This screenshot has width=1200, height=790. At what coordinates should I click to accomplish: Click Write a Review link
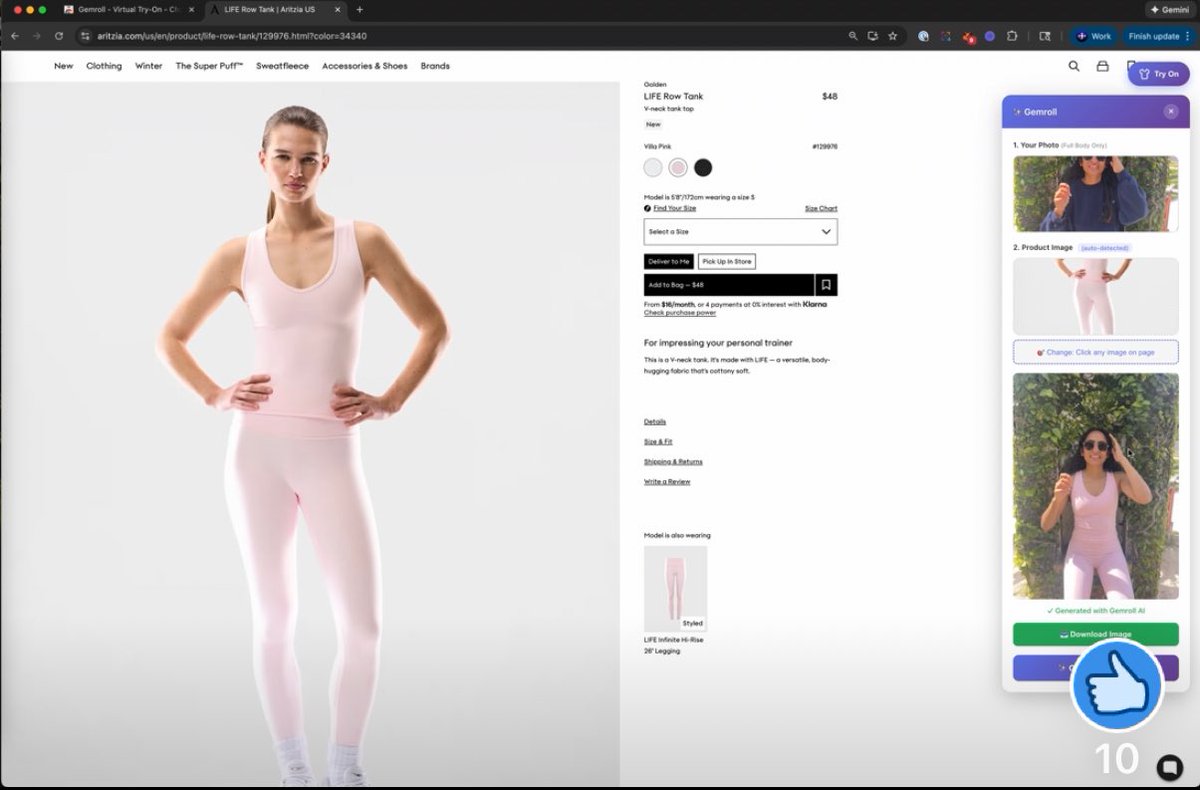(x=667, y=482)
